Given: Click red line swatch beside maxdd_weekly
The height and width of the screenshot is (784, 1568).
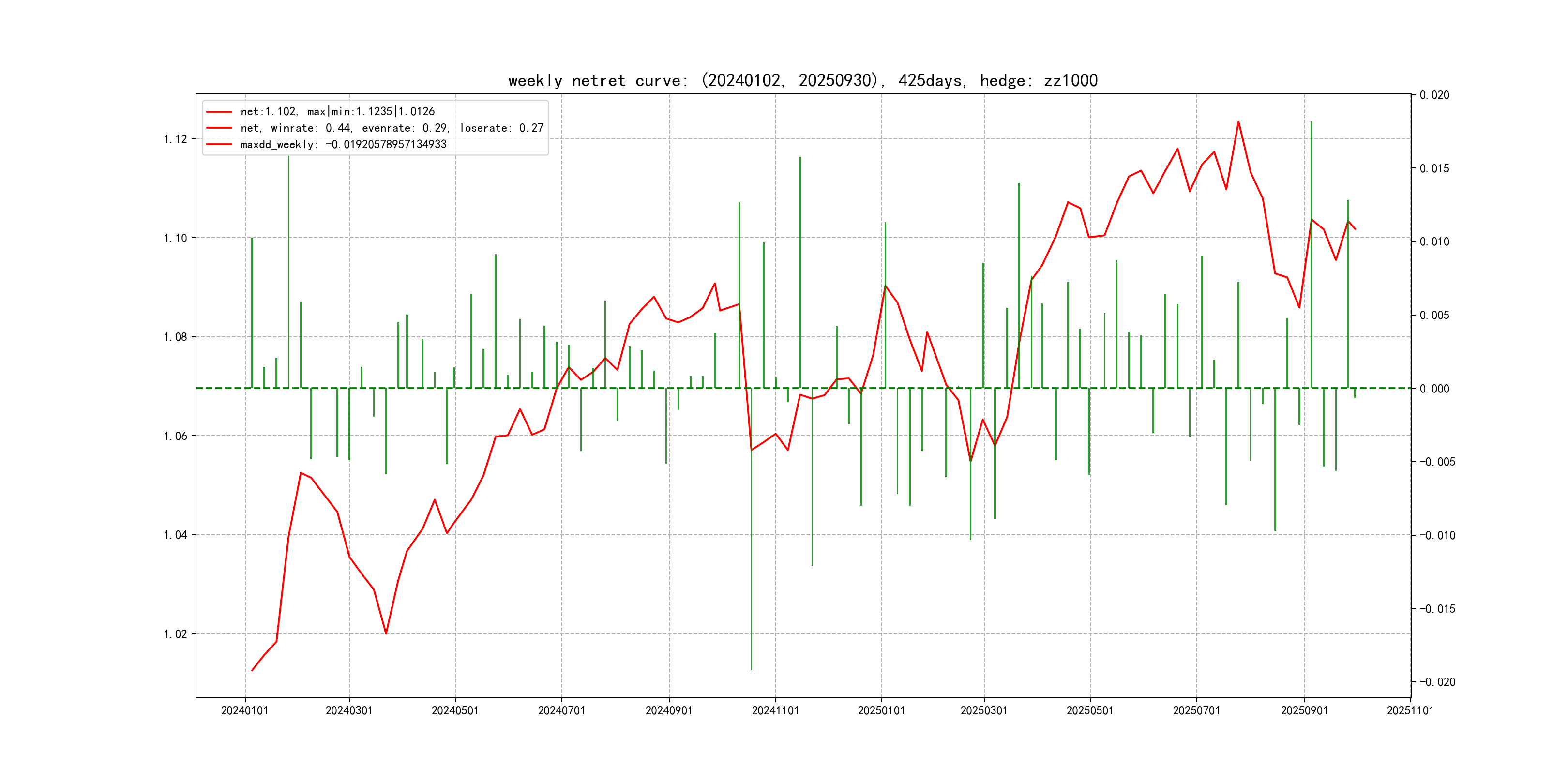Looking at the screenshot, I should pos(219,145).
